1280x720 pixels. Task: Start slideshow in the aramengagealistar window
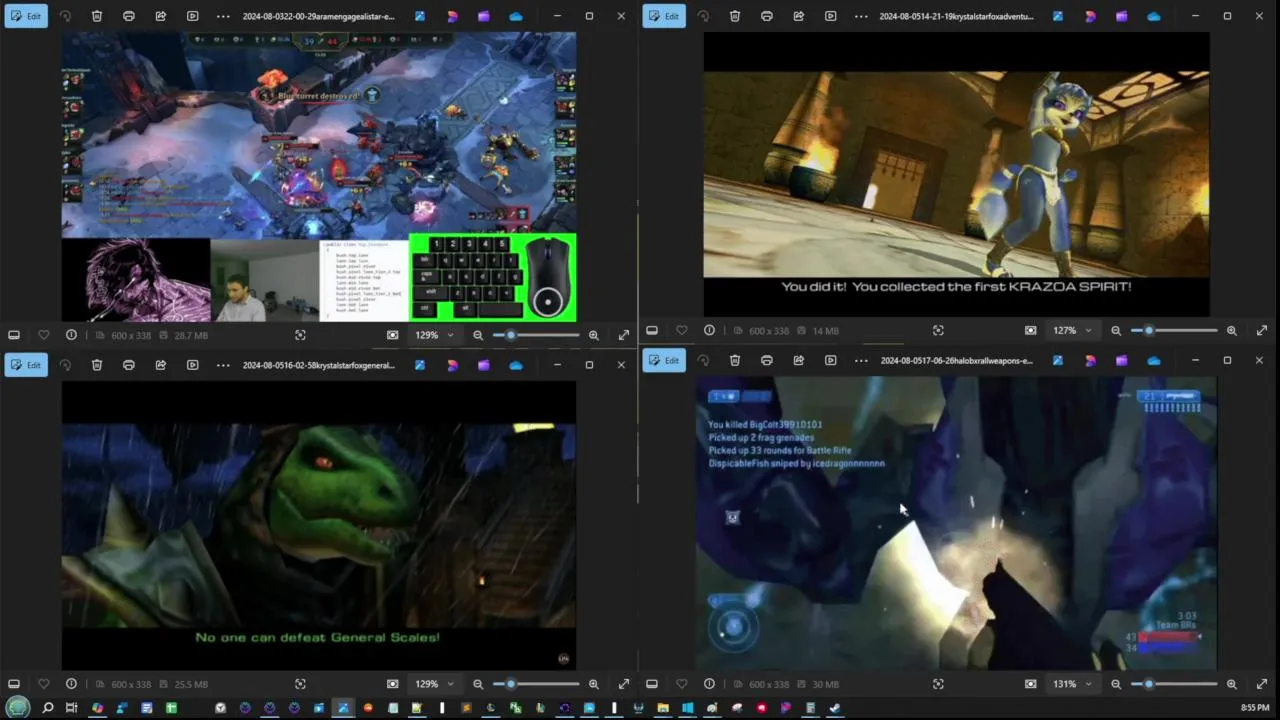click(x=193, y=16)
